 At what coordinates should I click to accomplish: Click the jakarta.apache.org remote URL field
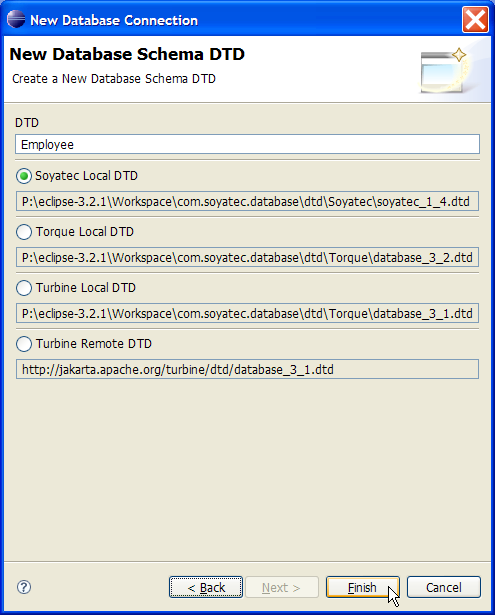pyautogui.click(x=247, y=369)
